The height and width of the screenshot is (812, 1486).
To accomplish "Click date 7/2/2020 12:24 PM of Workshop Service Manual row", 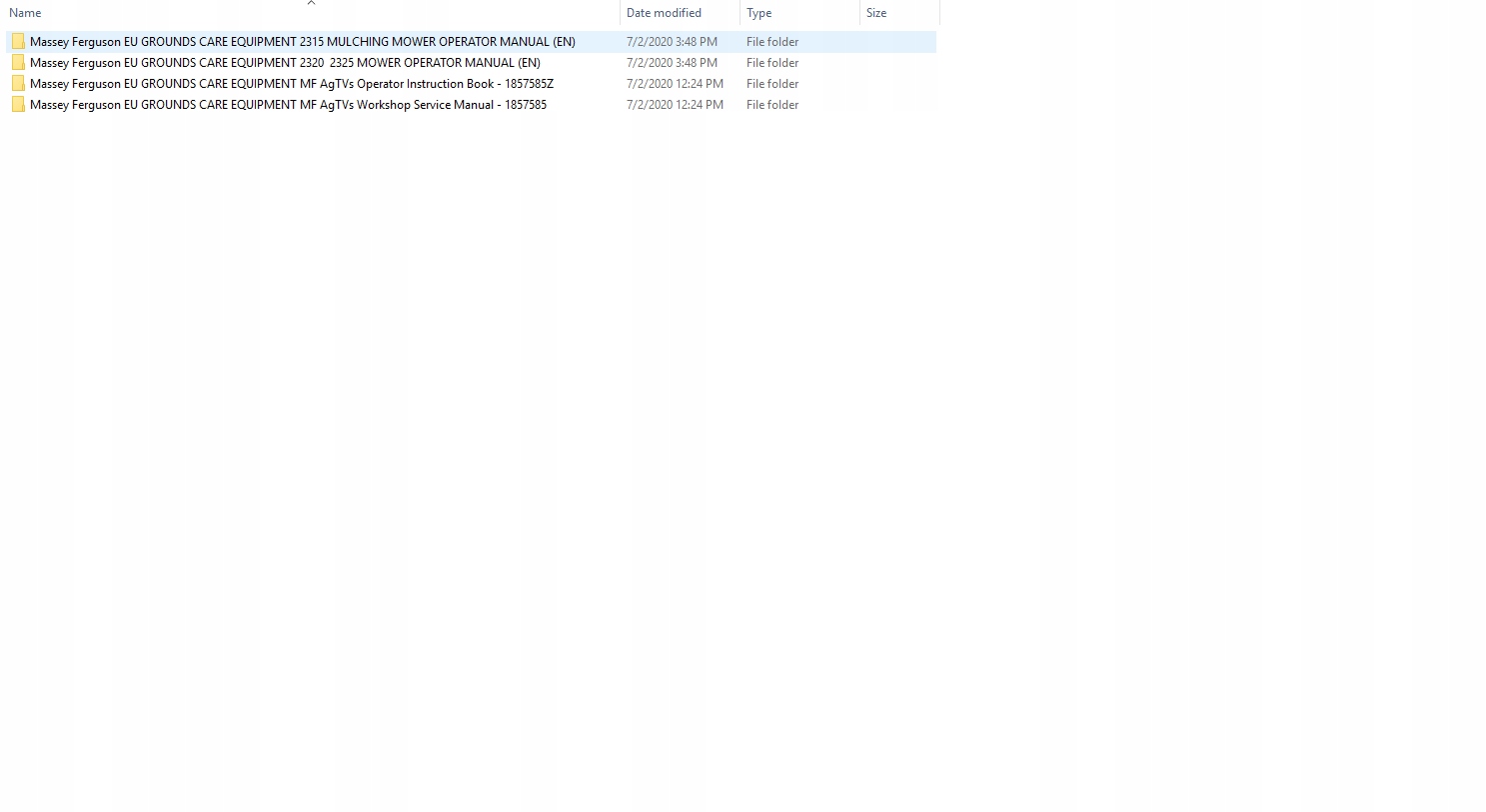I will [x=675, y=105].
